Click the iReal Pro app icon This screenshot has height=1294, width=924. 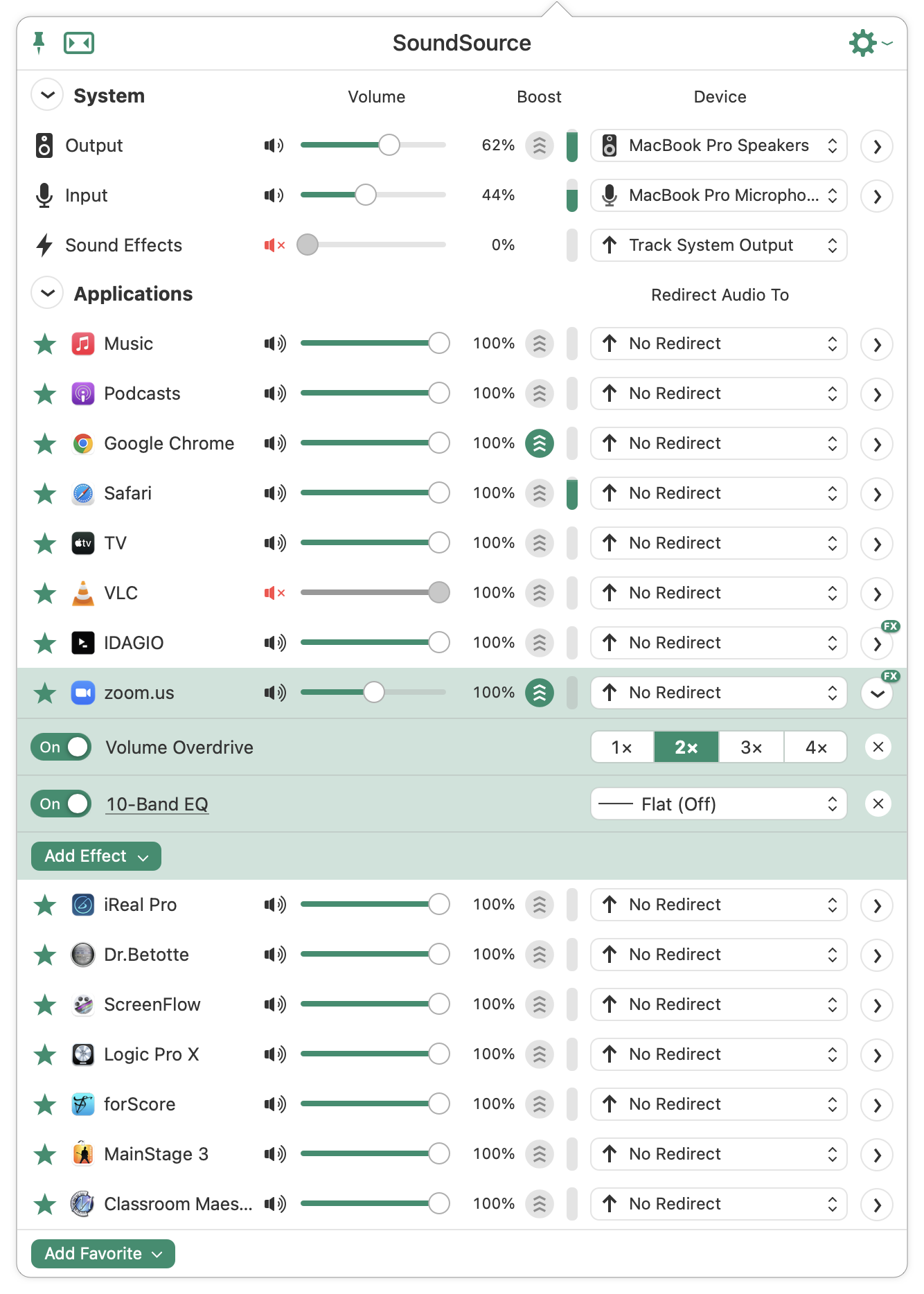[x=83, y=905]
